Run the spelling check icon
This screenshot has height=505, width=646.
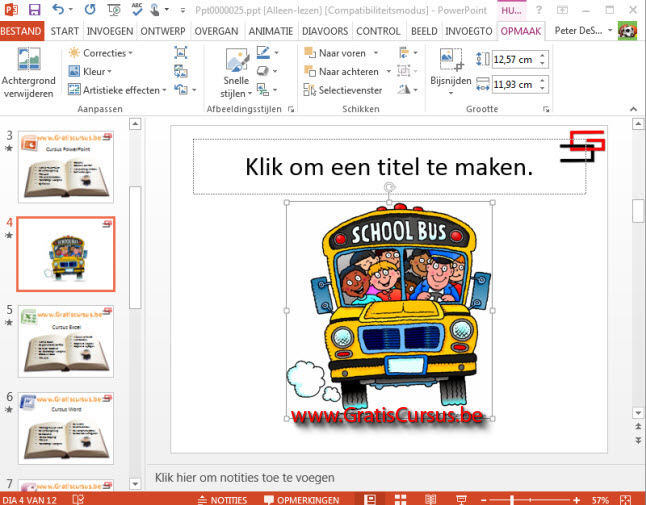(x=137, y=9)
